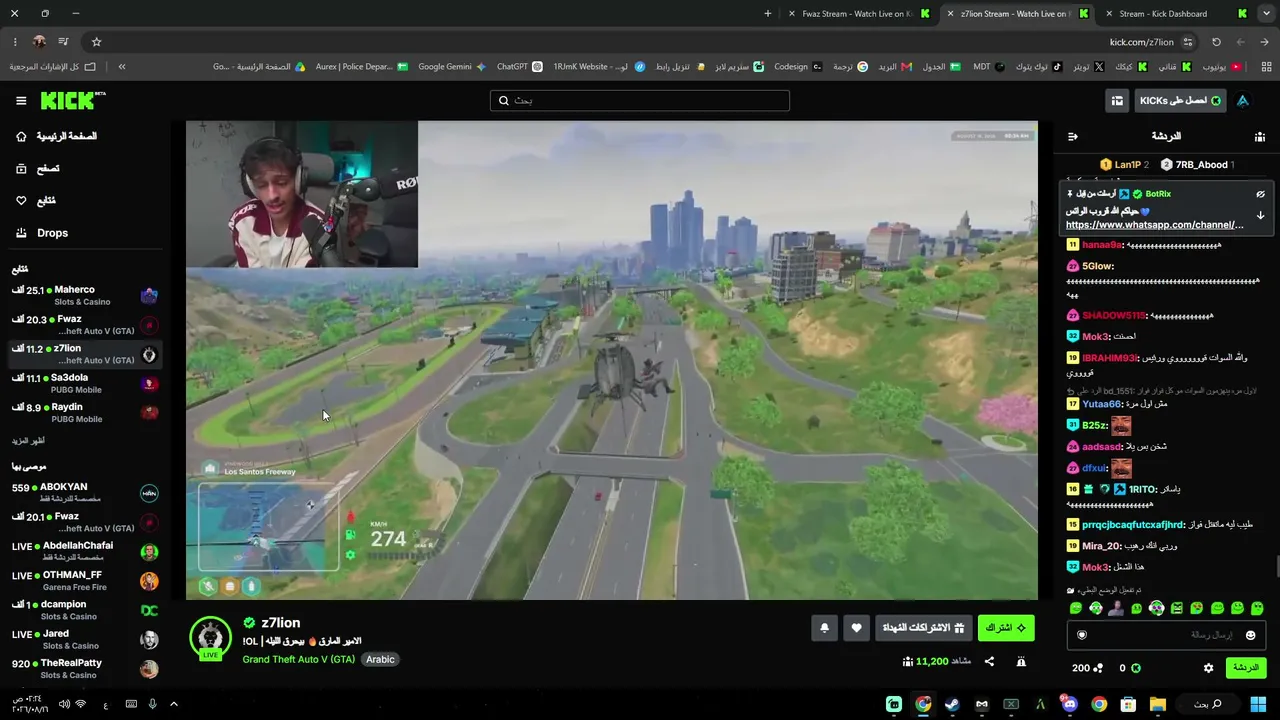
Task: Click the stream video player
Action: [x=612, y=360]
